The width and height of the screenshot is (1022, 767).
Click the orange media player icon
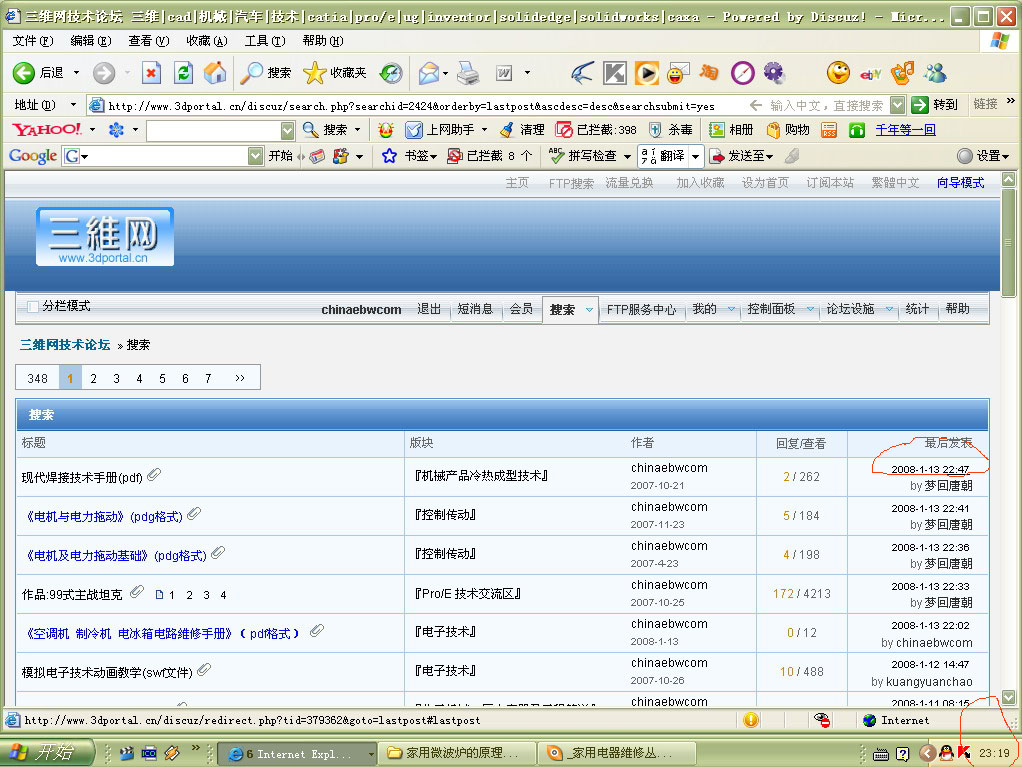(x=647, y=73)
